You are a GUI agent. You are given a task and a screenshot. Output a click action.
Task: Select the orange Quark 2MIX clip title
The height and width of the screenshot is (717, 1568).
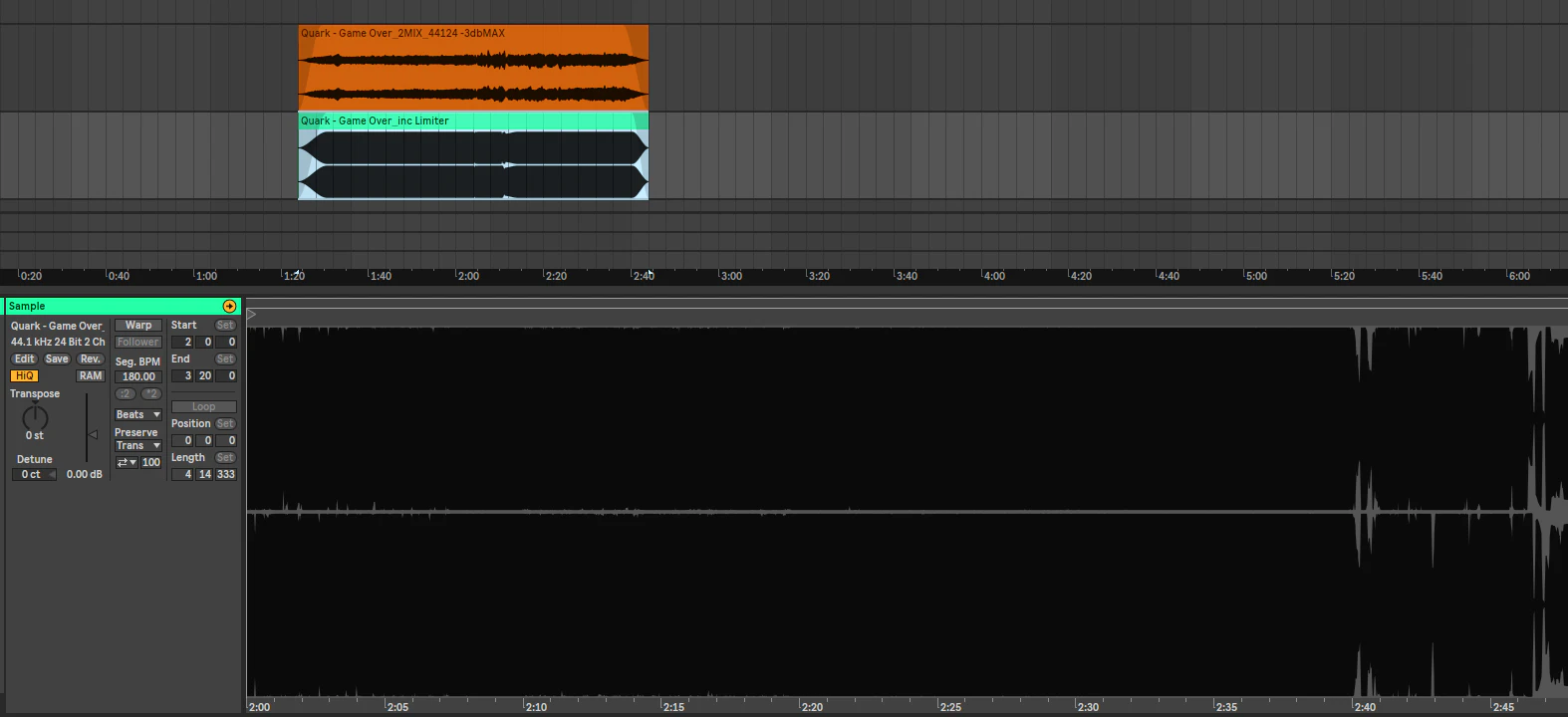point(402,33)
